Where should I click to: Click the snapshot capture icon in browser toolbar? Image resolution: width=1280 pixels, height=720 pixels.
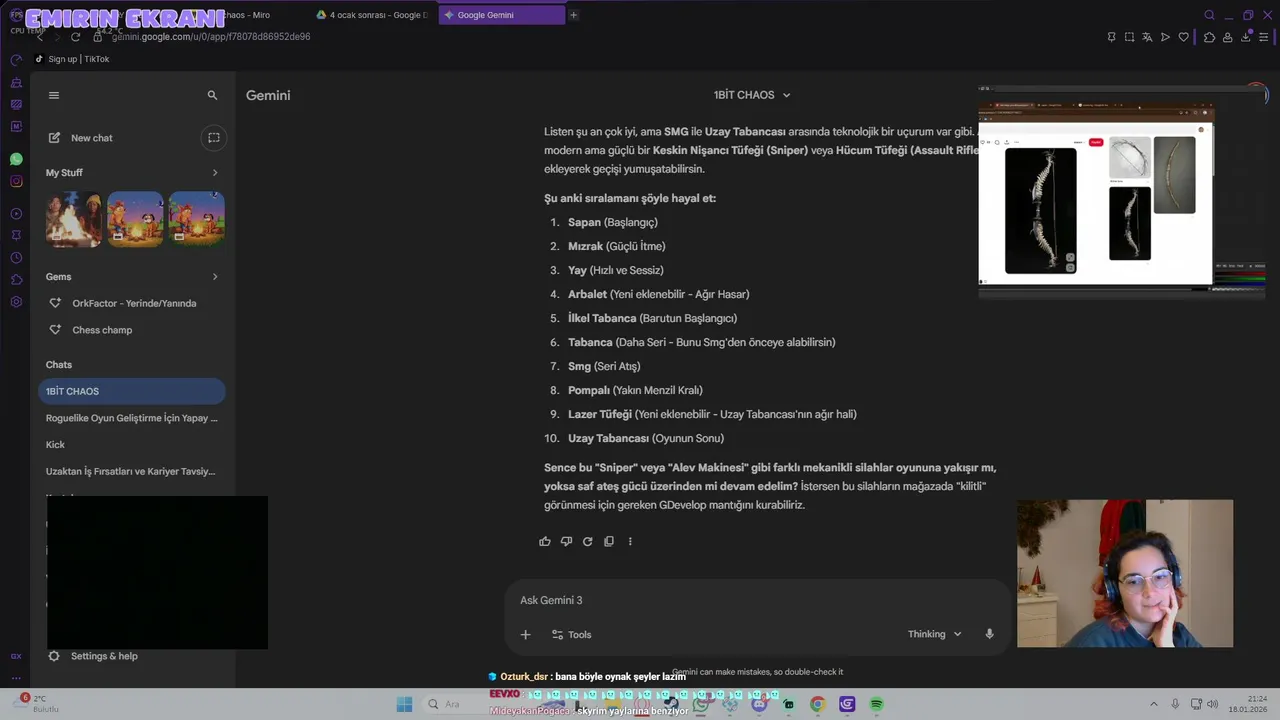tap(1129, 37)
